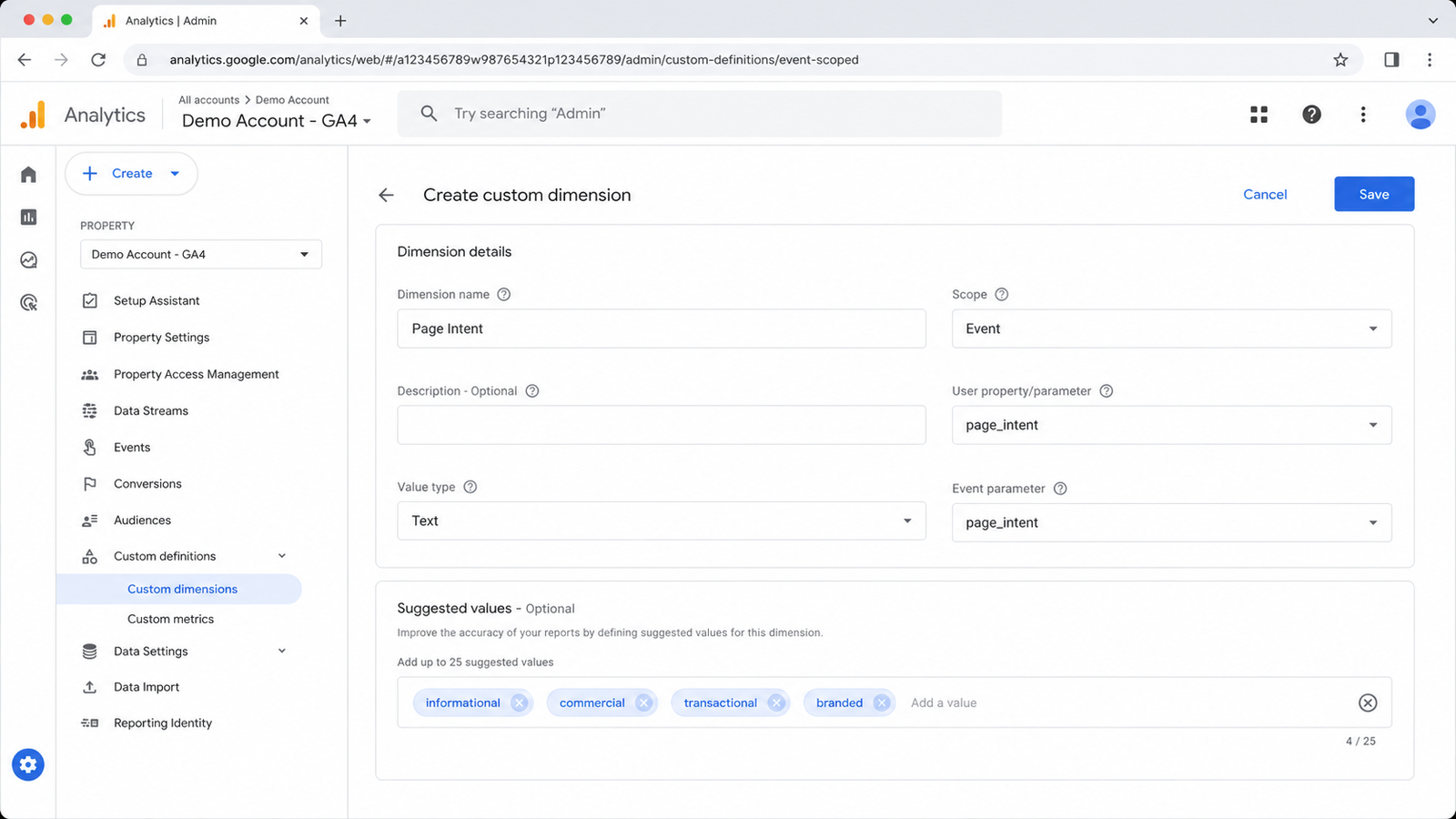Click the browser address bar URL
1456x819 pixels.
514,60
